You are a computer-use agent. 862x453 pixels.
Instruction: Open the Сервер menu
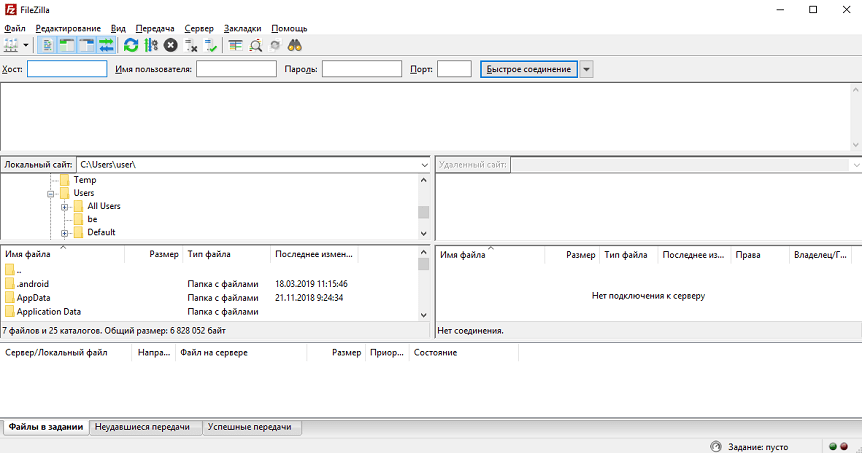click(199, 28)
